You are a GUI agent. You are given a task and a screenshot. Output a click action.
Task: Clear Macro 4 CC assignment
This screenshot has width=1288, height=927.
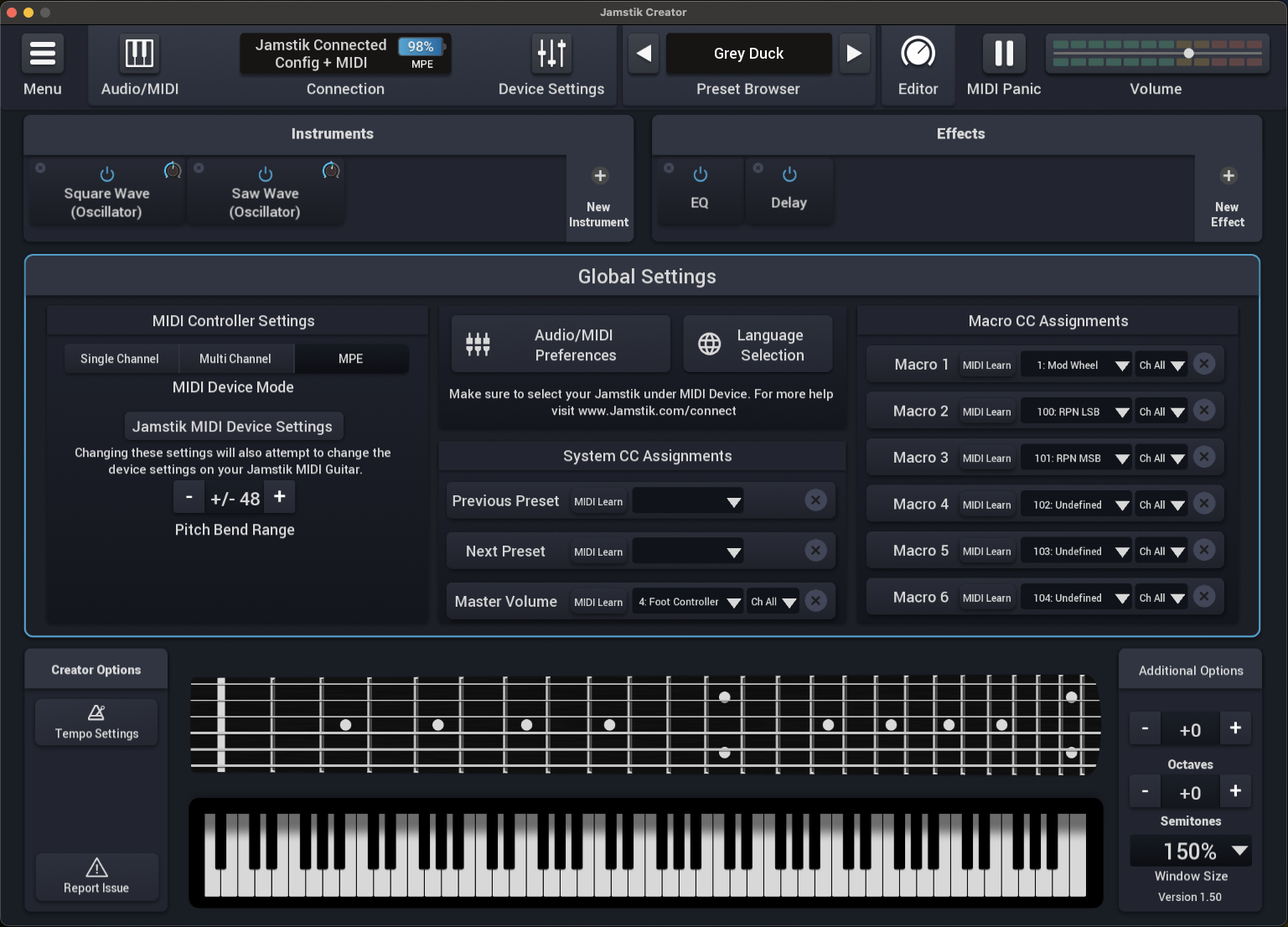[x=1204, y=504]
